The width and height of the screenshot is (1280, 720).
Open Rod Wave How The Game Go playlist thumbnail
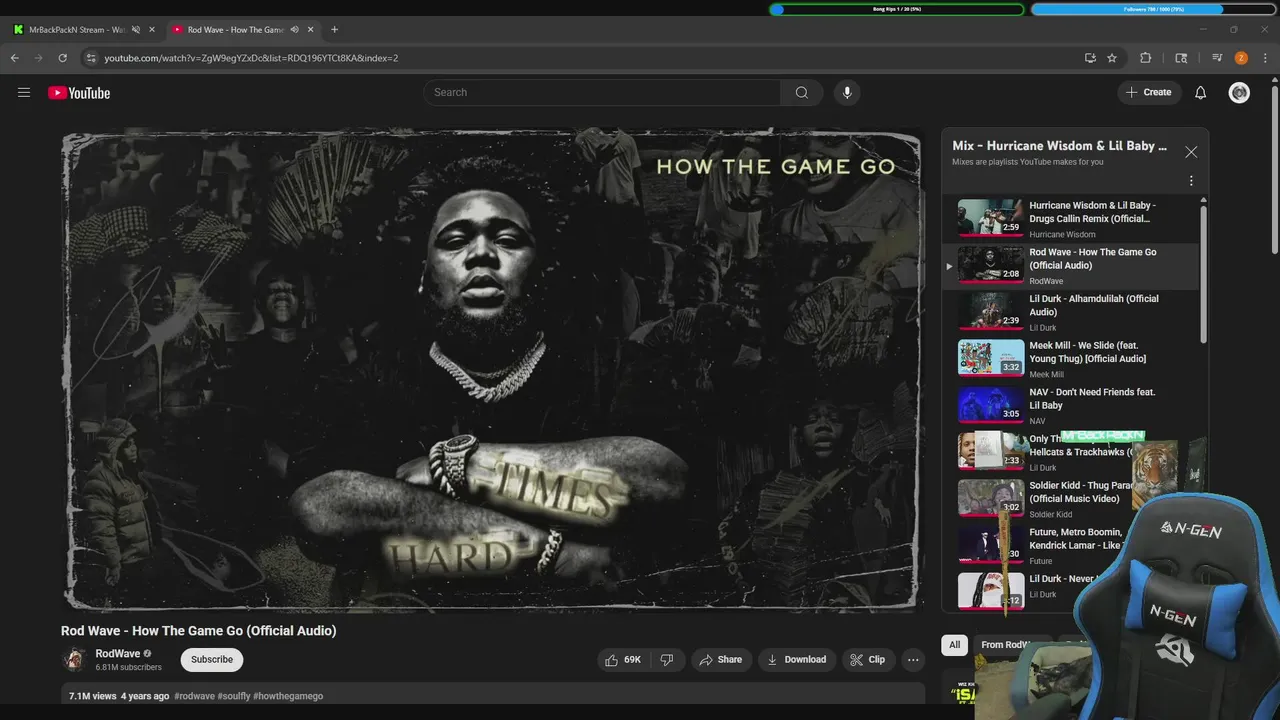(x=990, y=265)
